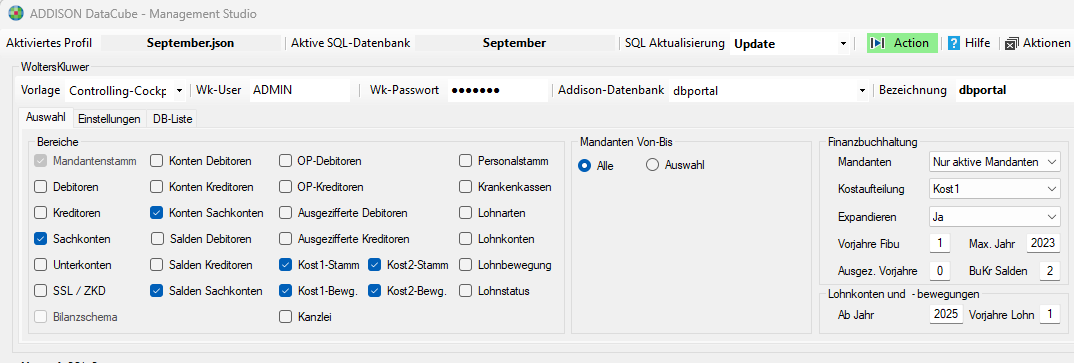This screenshot has height=363, width=1074.
Task: Open the SQL Aktualisierung Update dropdown
Action: coord(842,44)
